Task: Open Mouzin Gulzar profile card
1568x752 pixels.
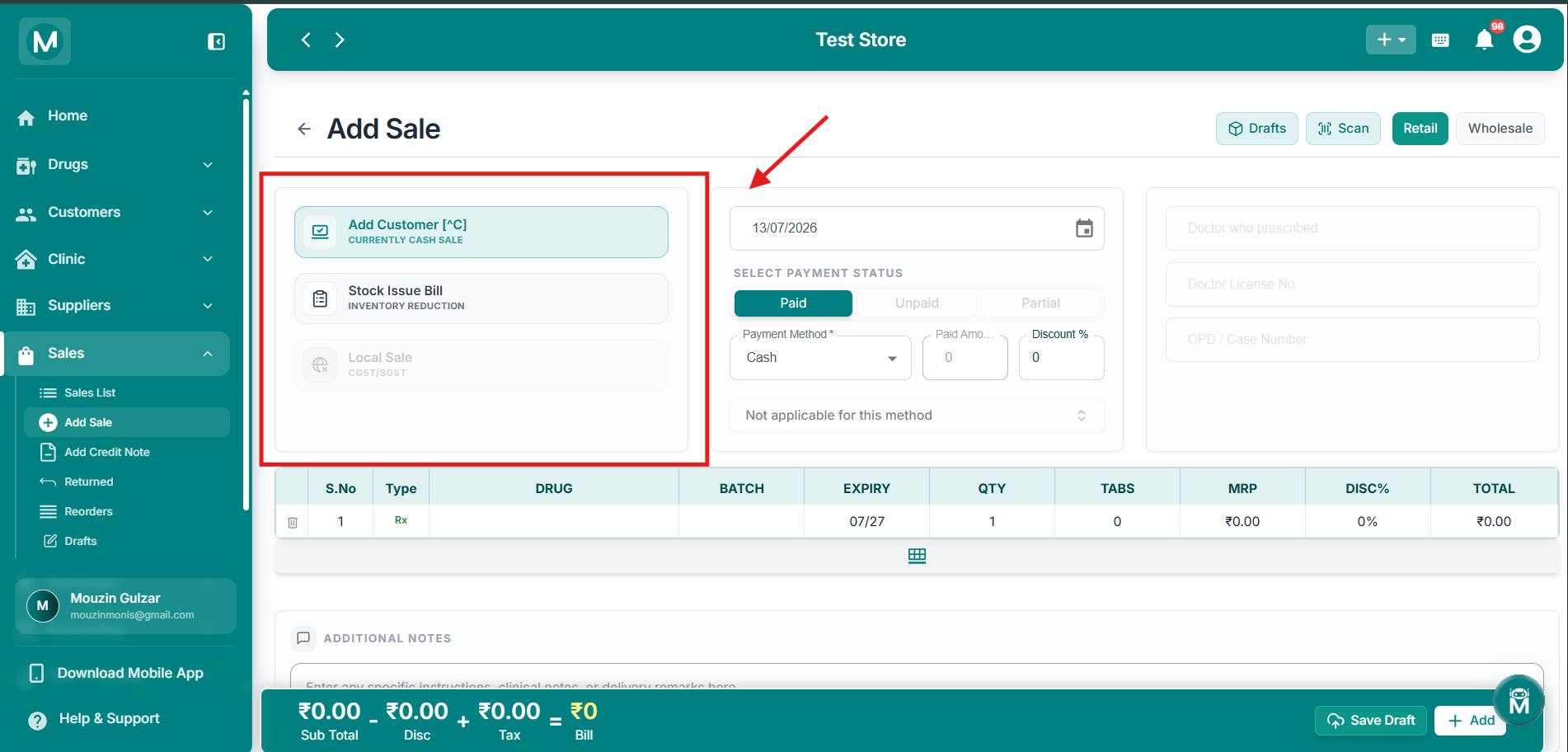Action: [x=125, y=606]
